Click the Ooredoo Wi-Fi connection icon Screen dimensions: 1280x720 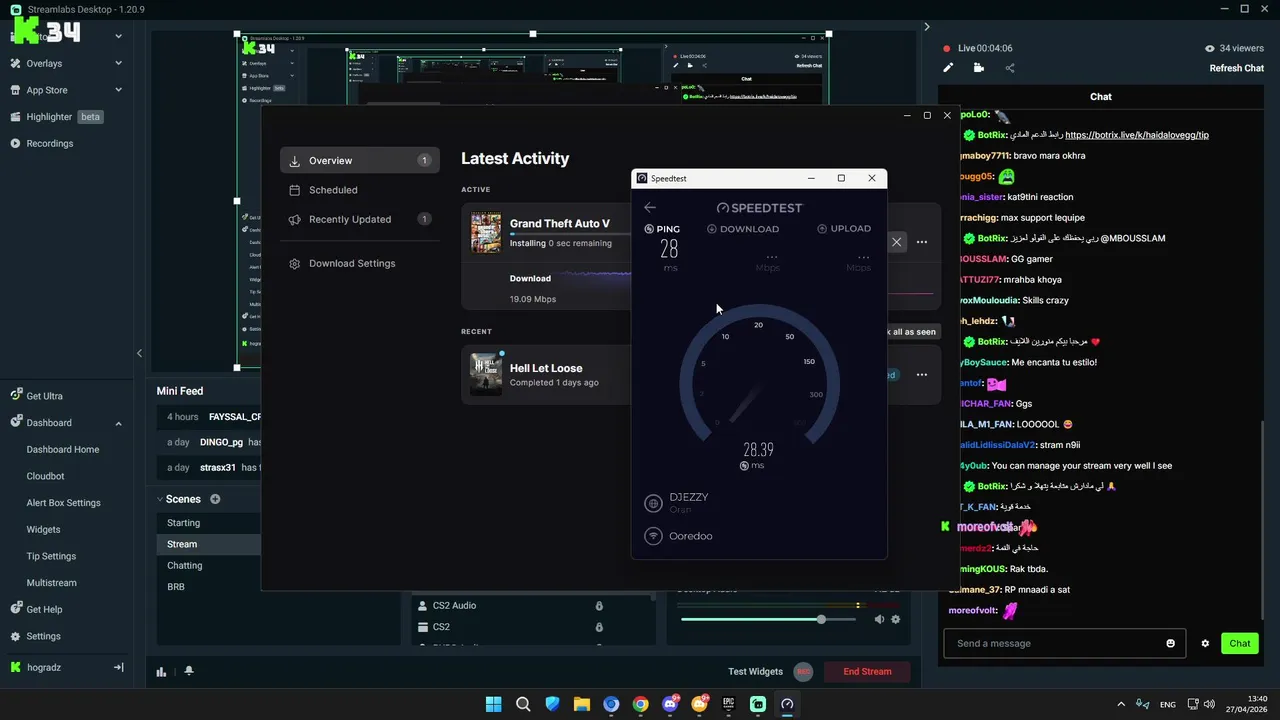(654, 536)
